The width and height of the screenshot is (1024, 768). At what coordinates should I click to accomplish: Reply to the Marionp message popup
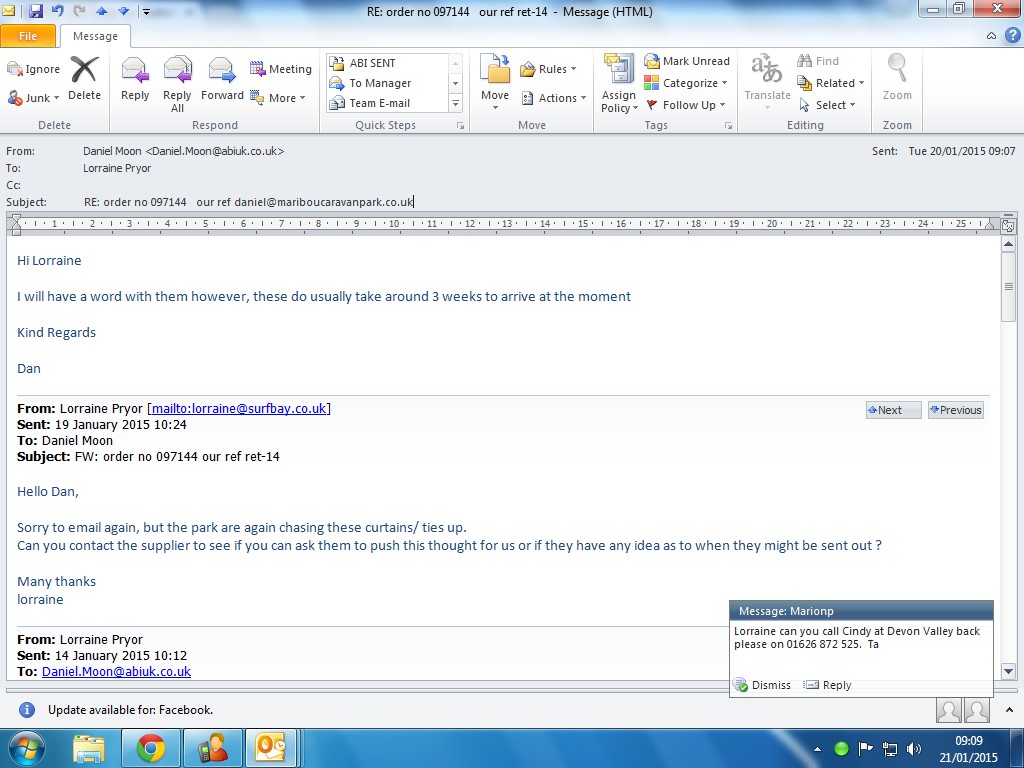828,685
